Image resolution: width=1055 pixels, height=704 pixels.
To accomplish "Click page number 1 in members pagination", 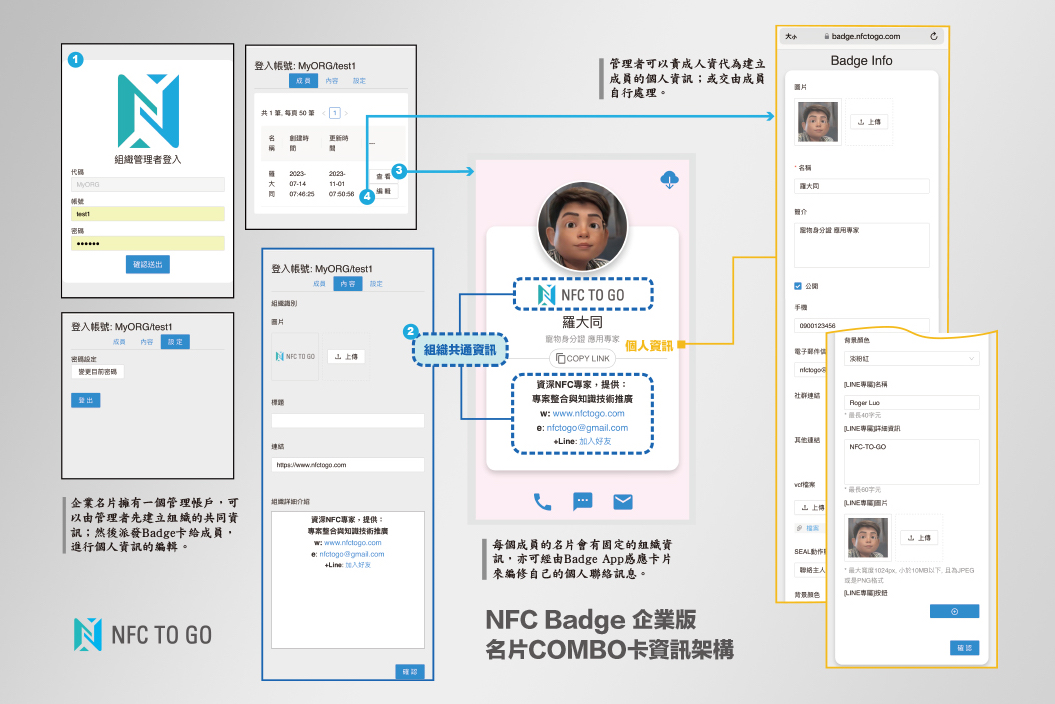I will click(x=334, y=113).
